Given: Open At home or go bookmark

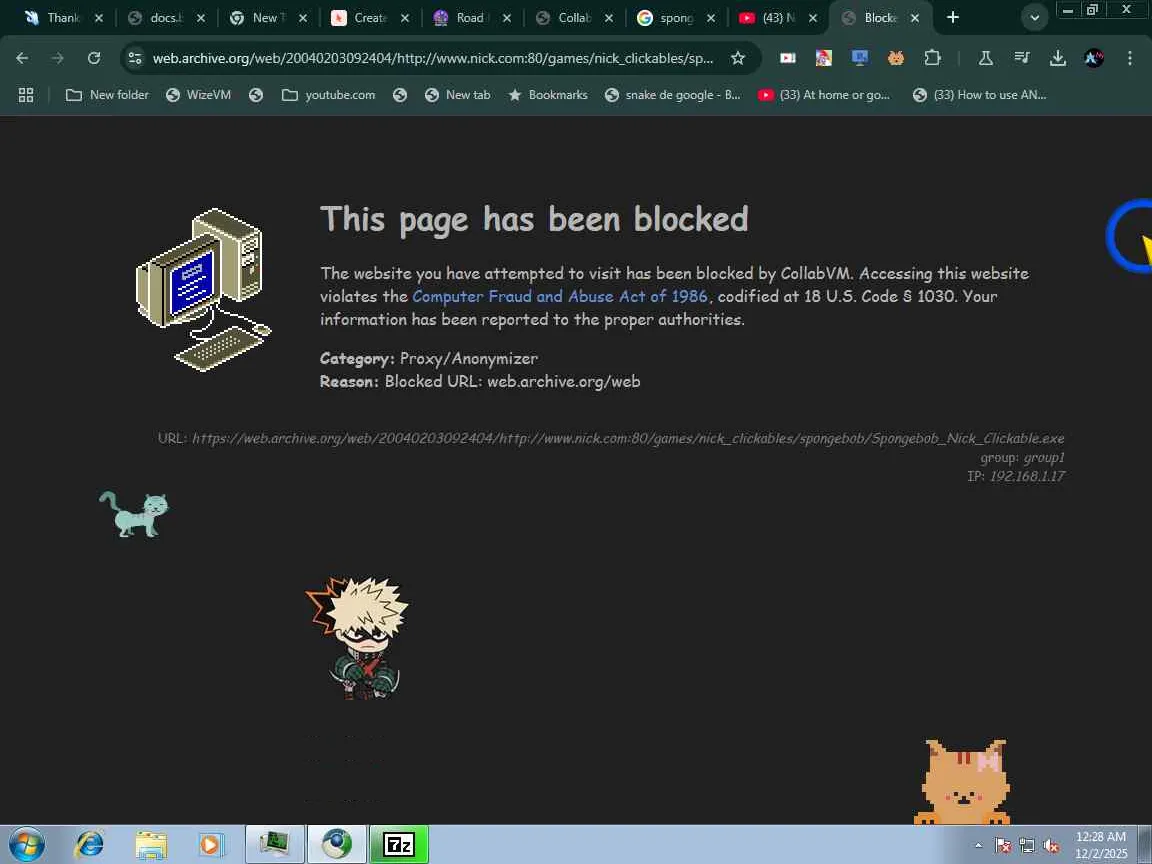Looking at the screenshot, I should pyautogui.click(x=824, y=95).
